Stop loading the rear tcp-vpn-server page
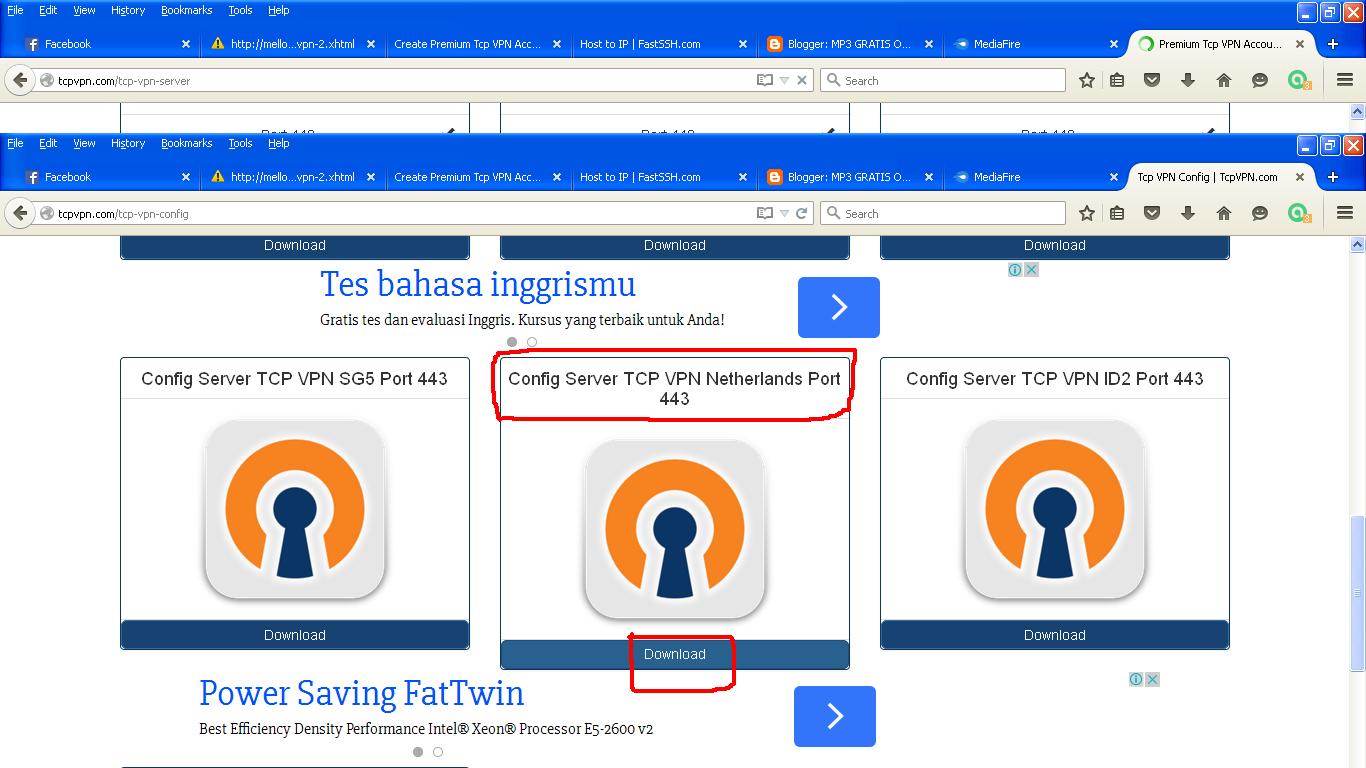This screenshot has width=1366, height=768. point(801,80)
